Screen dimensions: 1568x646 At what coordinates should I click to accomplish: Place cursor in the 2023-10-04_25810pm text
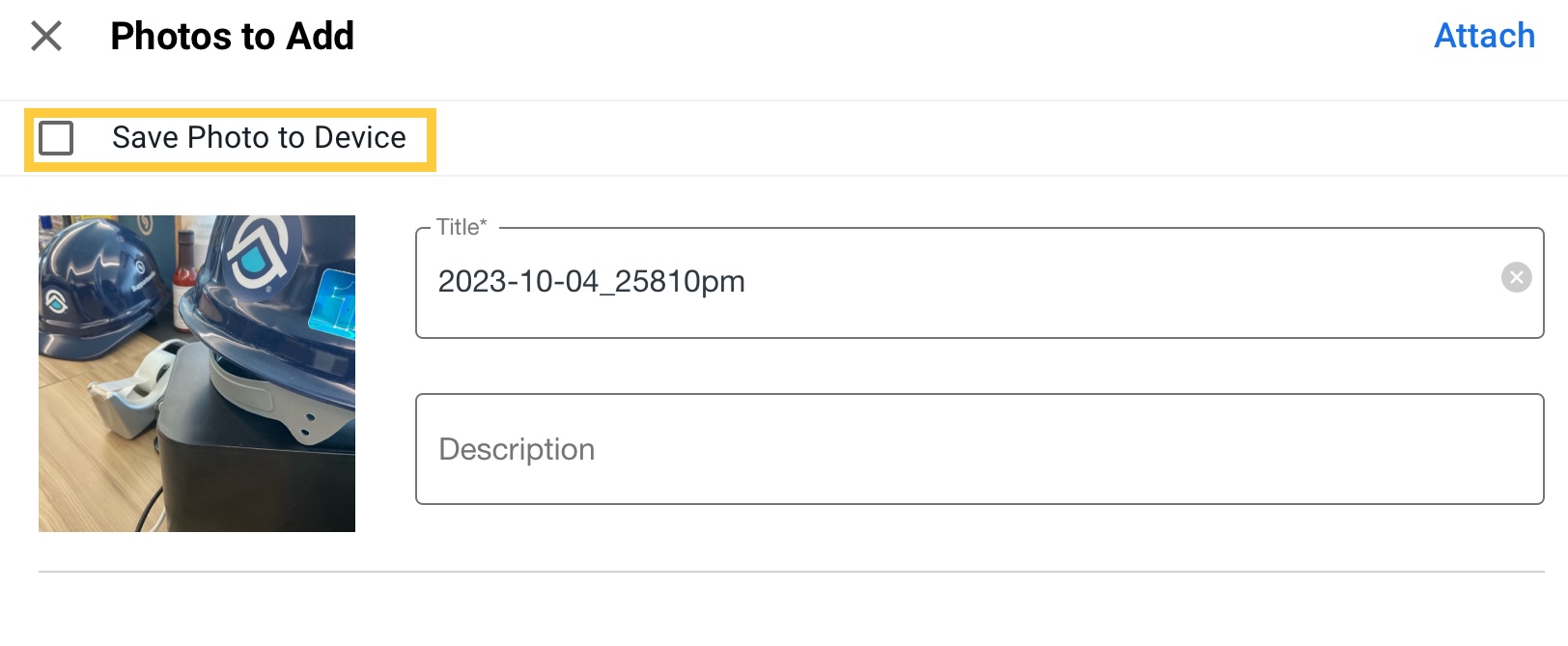click(x=591, y=281)
